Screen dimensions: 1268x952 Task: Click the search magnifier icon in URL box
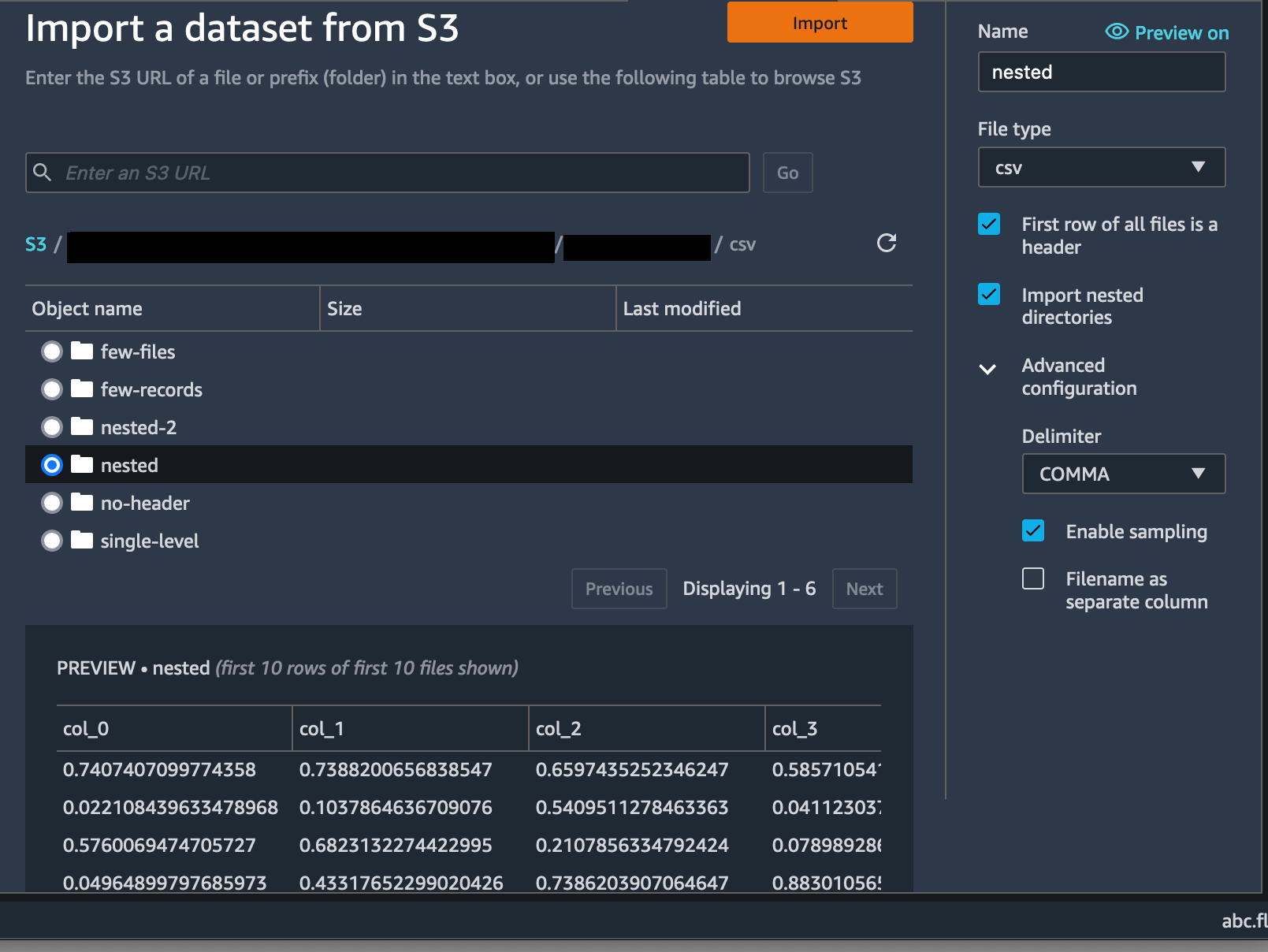(x=43, y=173)
